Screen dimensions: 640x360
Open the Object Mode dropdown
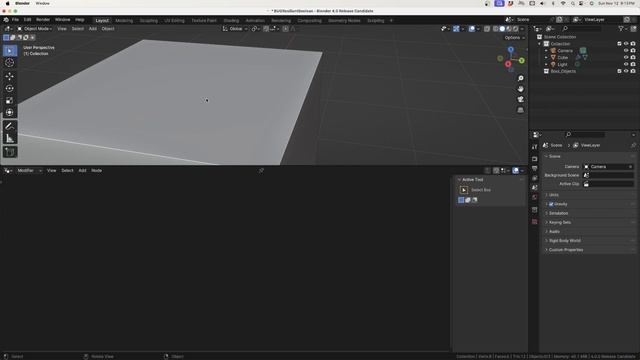click(x=35, y=29)
